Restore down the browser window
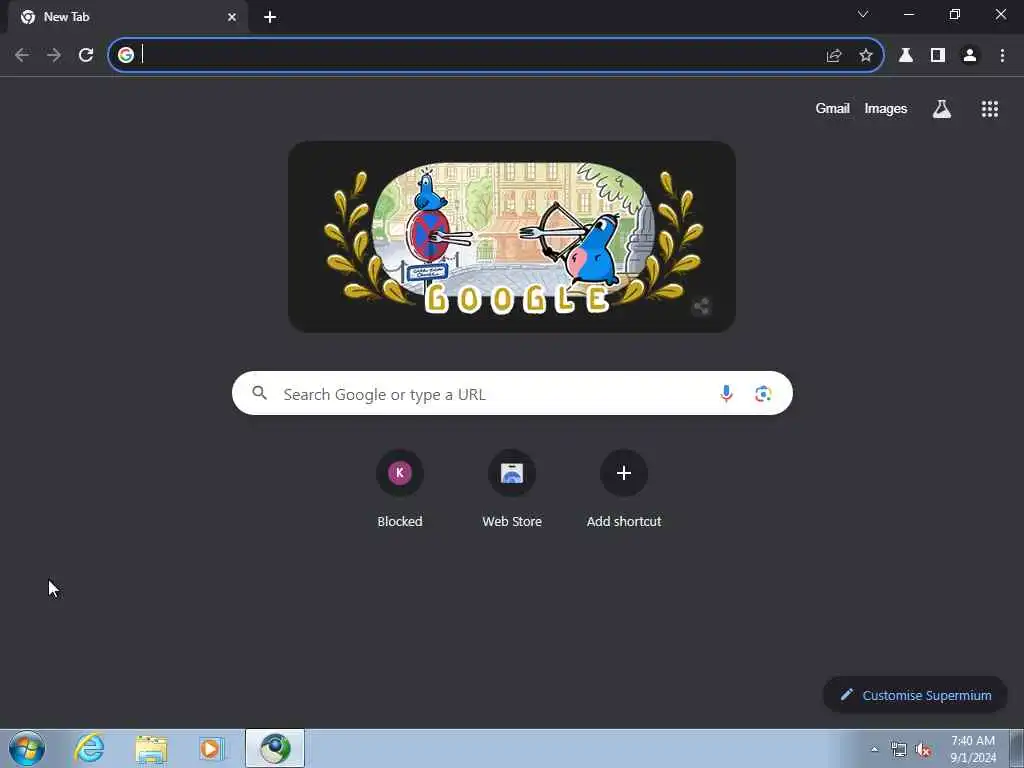The width and height of the screenshot is (1024, 768). tap(955, 14)
